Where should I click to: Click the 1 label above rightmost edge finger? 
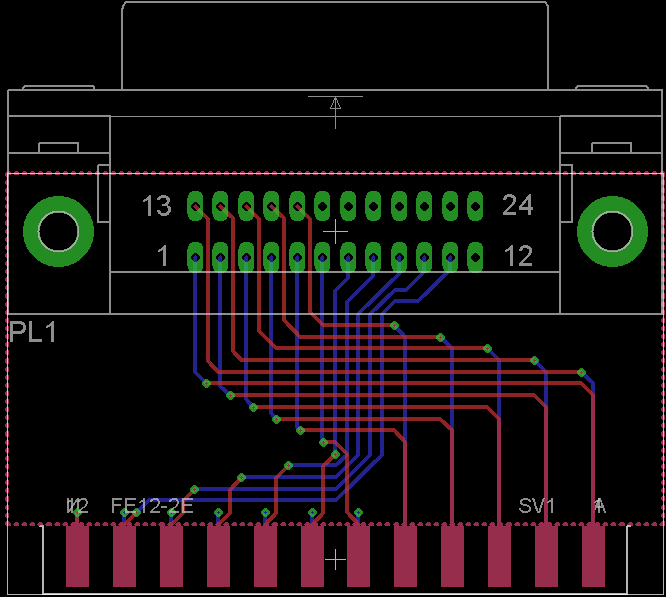(x=599, y=506)
